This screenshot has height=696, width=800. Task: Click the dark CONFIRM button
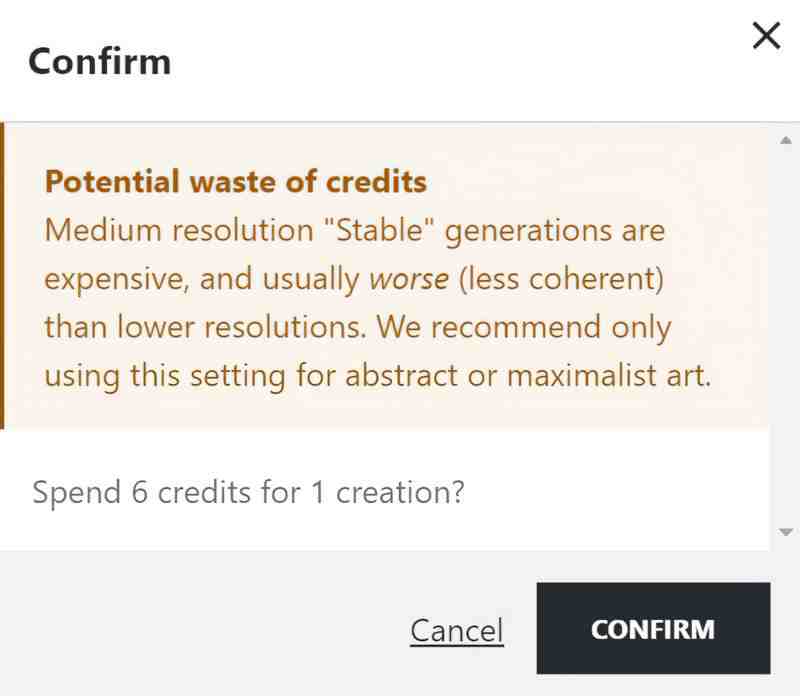point(653,628)
